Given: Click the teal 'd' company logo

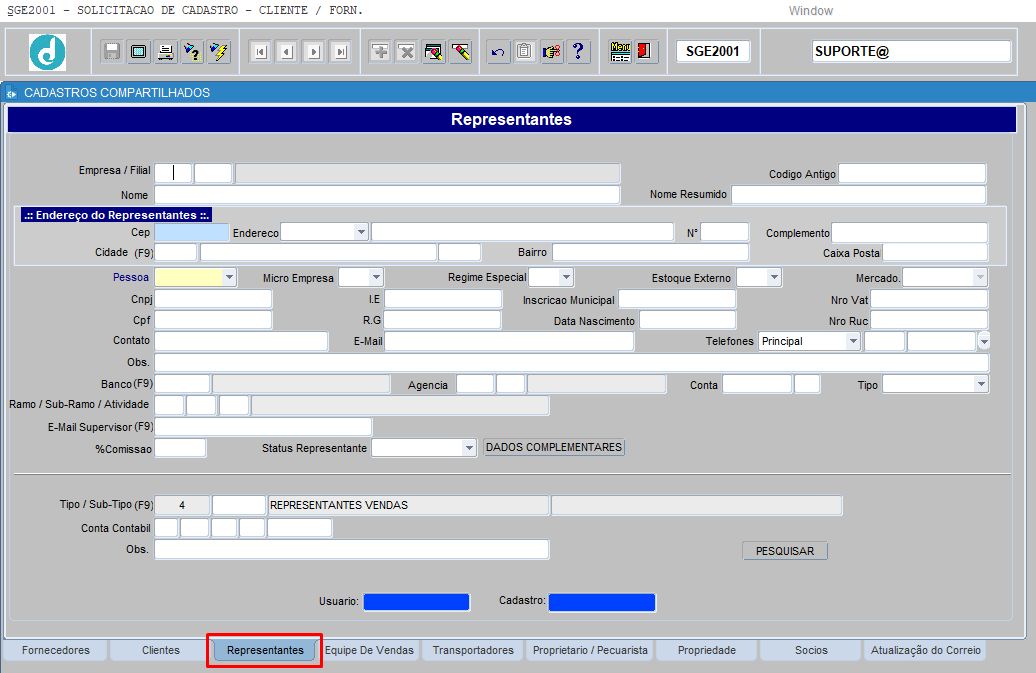Looking at the screenshot, I should 48,52.
